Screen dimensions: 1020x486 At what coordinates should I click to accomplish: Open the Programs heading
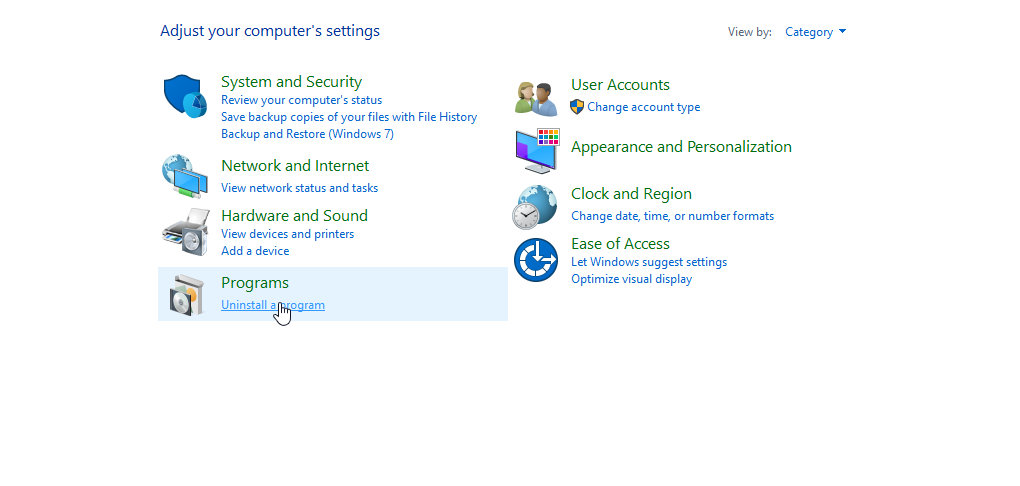254,283
